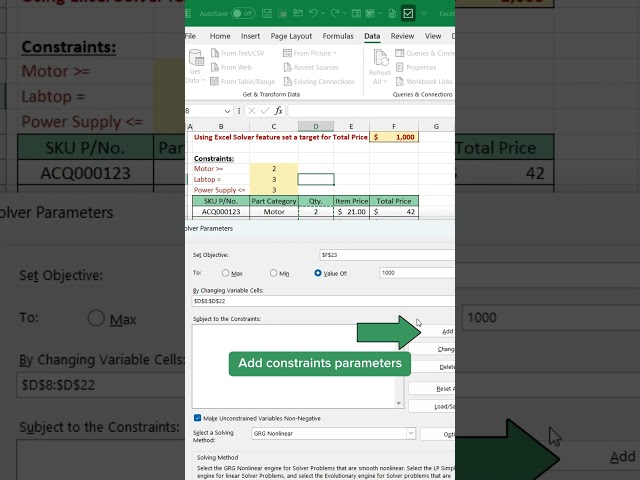Click inside the formula bar field
The height and width of the screenshot is (480, 640).
click(x=371, y=111)
